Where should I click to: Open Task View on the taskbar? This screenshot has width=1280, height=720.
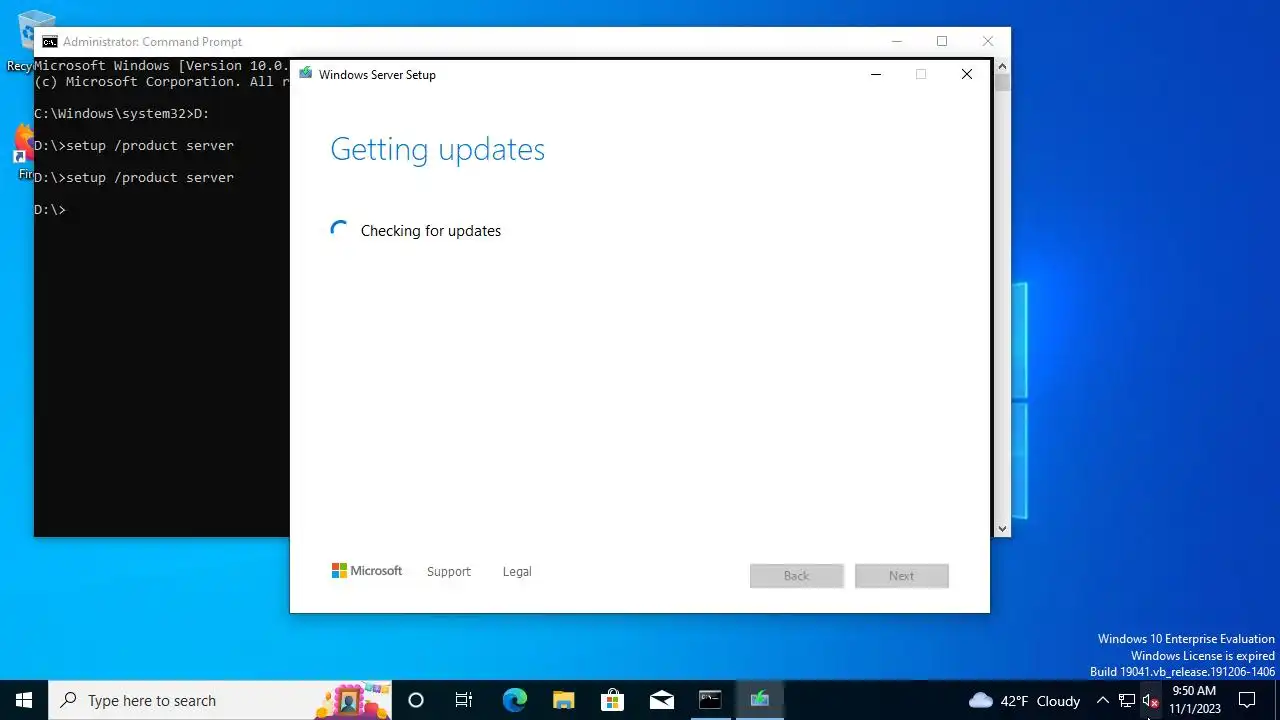464,700
